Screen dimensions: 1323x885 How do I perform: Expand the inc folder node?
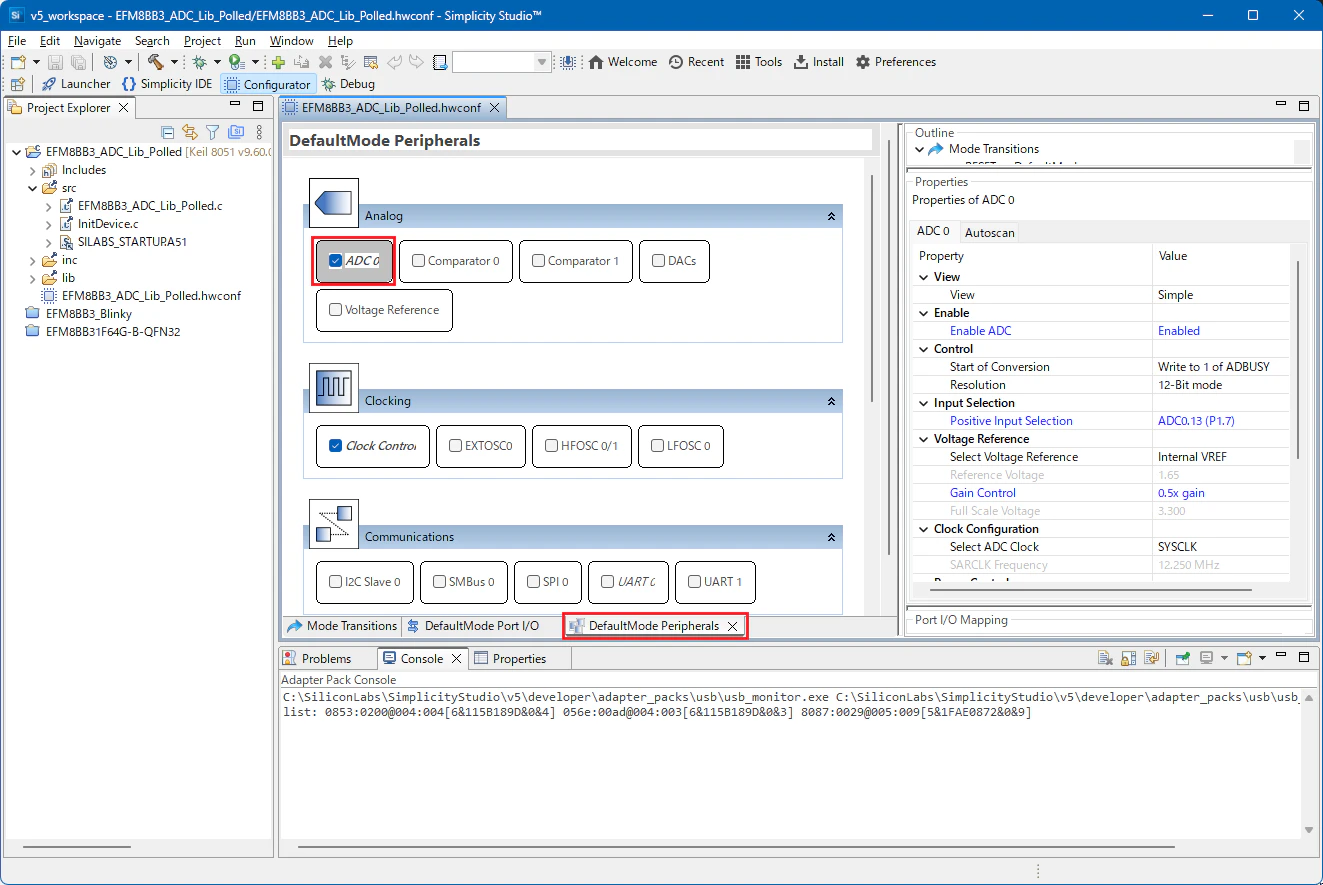click(33, 260)
